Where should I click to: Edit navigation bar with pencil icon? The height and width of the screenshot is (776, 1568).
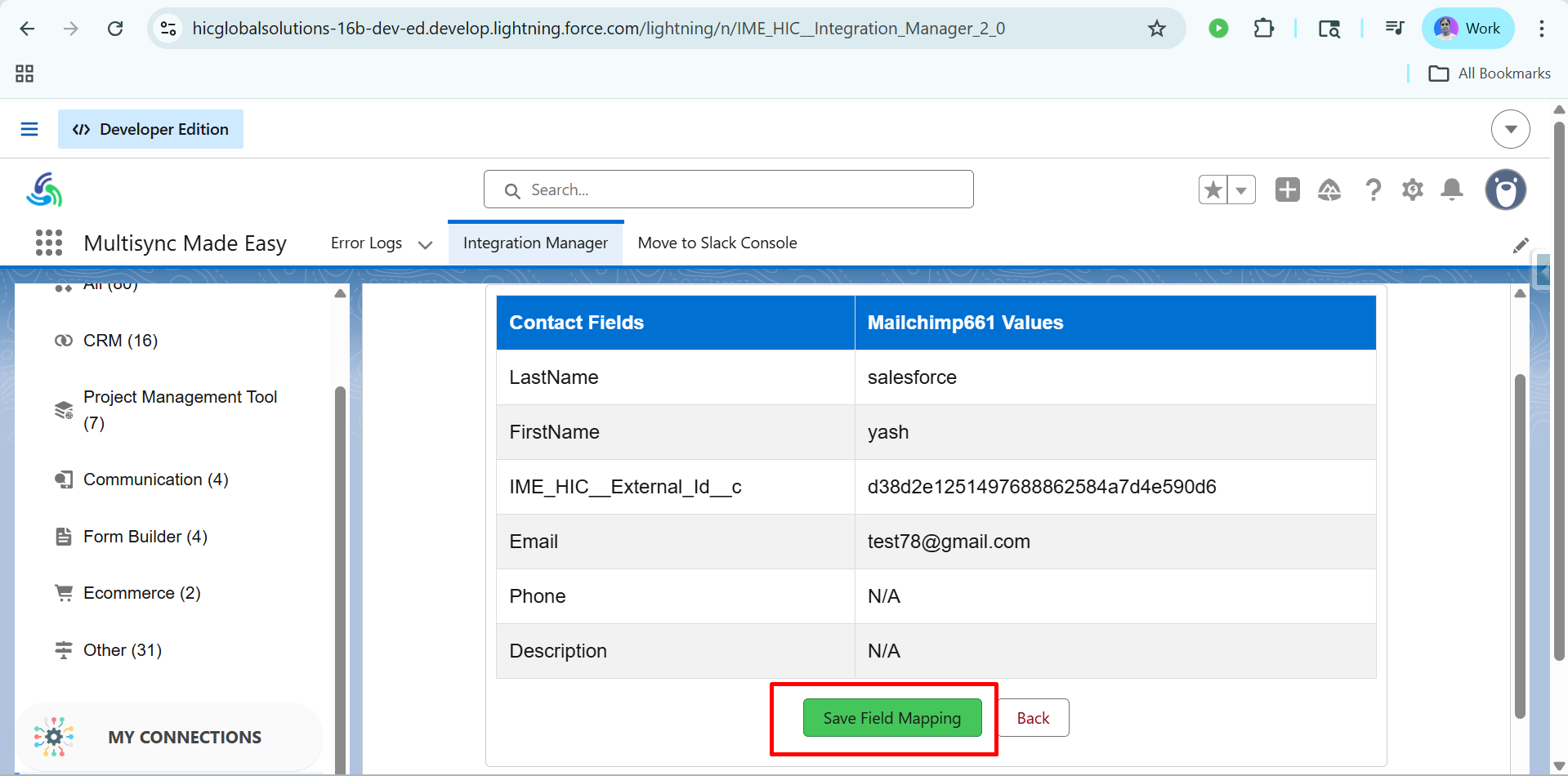pyautogui.click(x=1521, y=245)
